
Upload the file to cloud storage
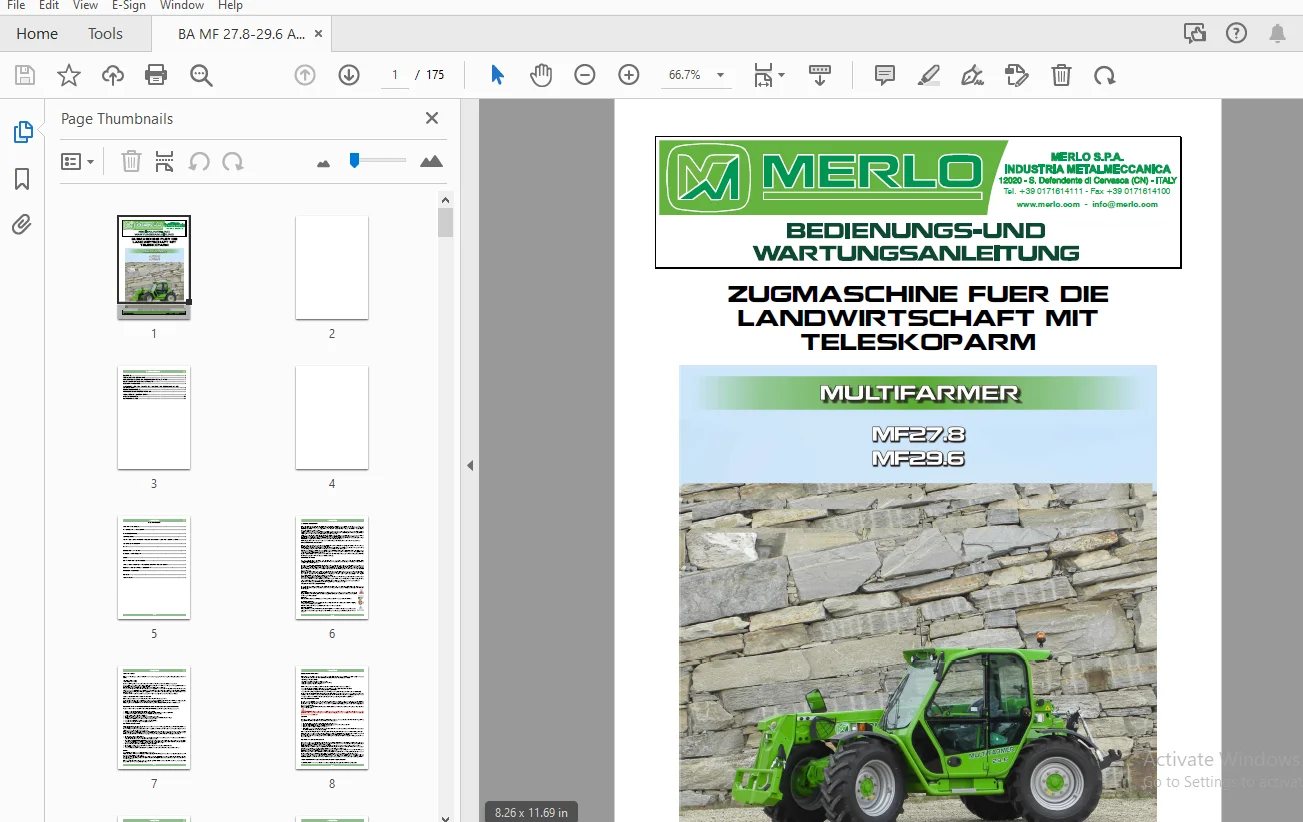tap(113, 75)
